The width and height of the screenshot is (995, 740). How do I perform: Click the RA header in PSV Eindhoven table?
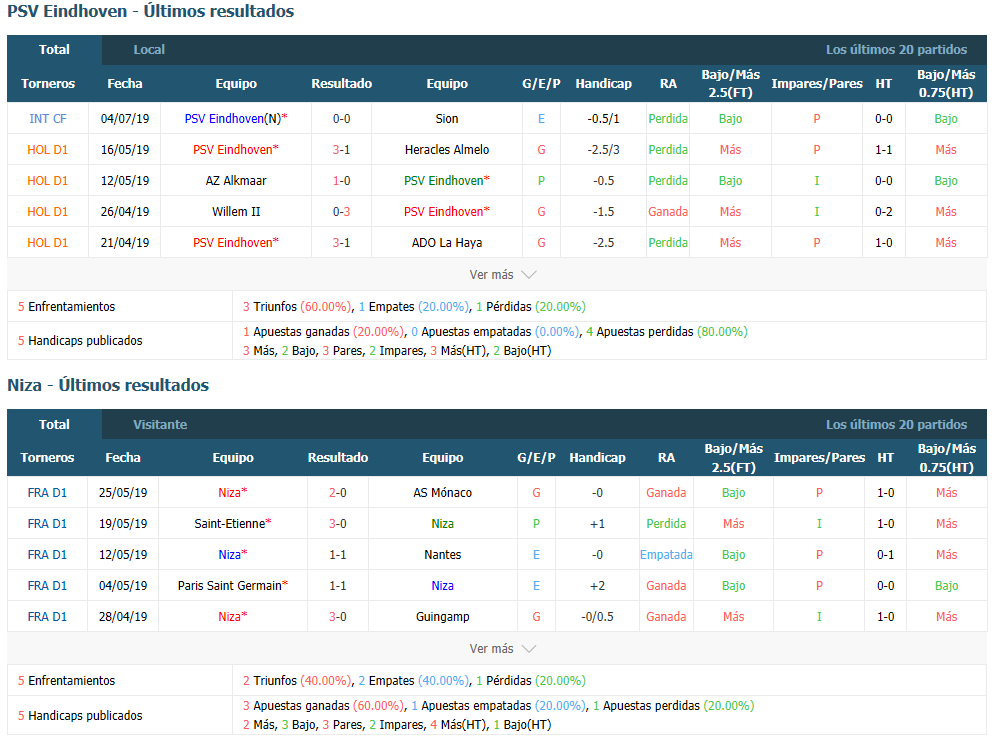pos(668,84)
